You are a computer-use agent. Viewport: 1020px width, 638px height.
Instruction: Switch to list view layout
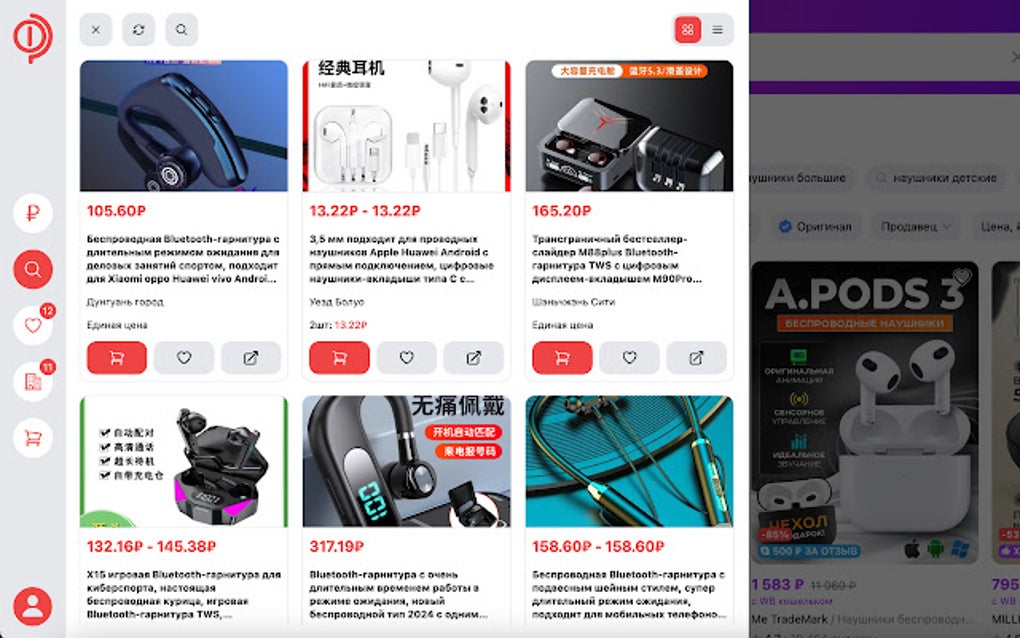718,29
